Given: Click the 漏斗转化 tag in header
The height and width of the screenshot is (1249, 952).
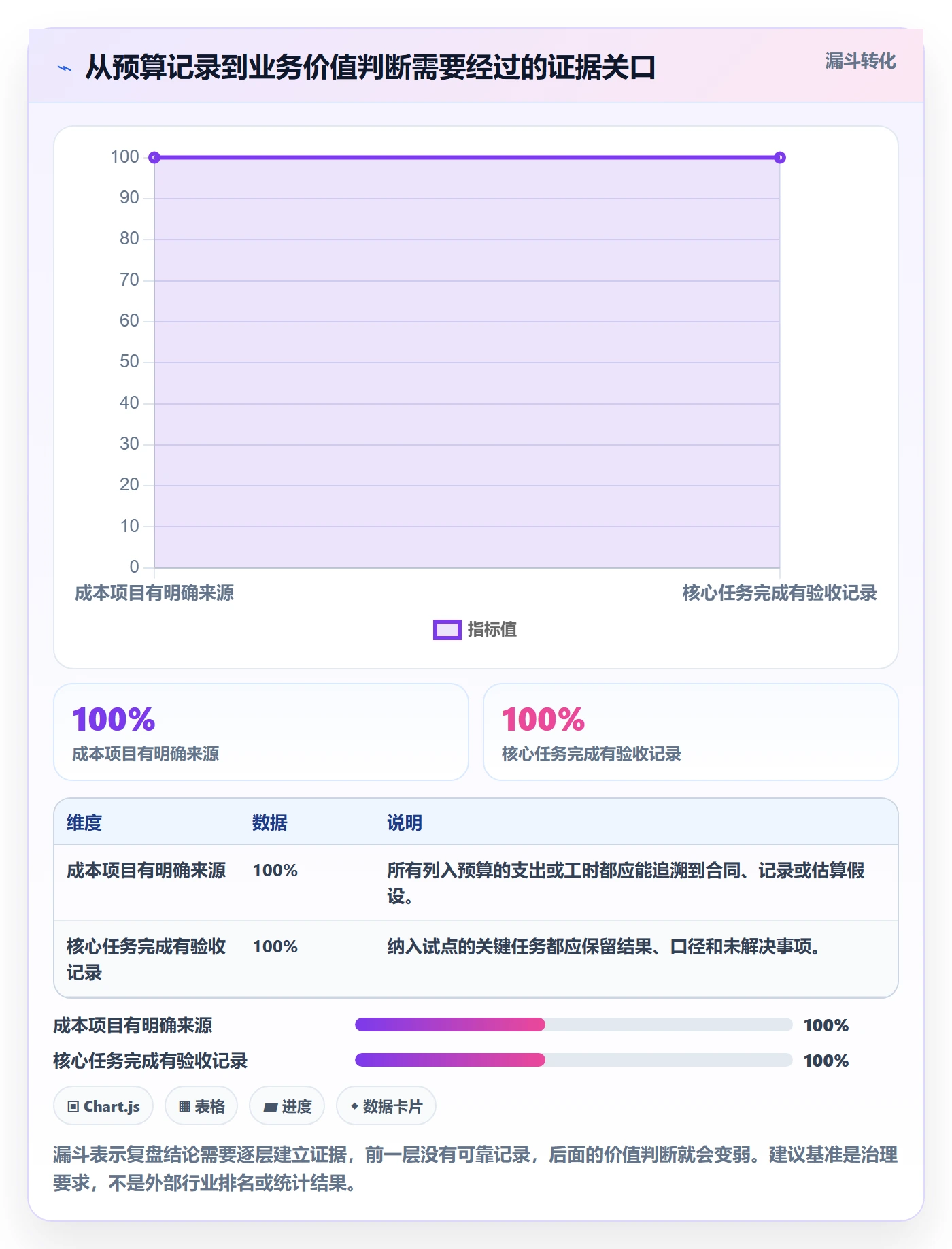Looking at the screenshot, I should 860,61.
